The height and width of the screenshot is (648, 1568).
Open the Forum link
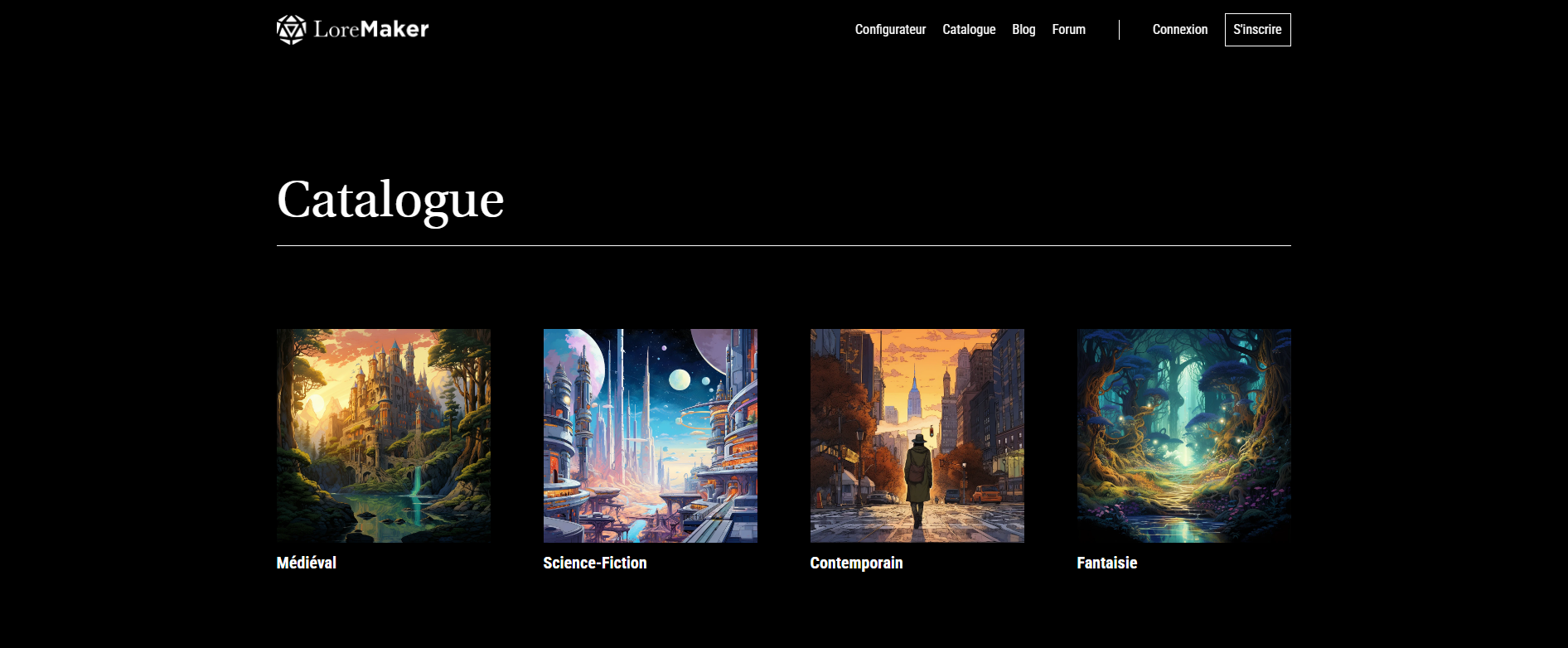pos(1068,30)
